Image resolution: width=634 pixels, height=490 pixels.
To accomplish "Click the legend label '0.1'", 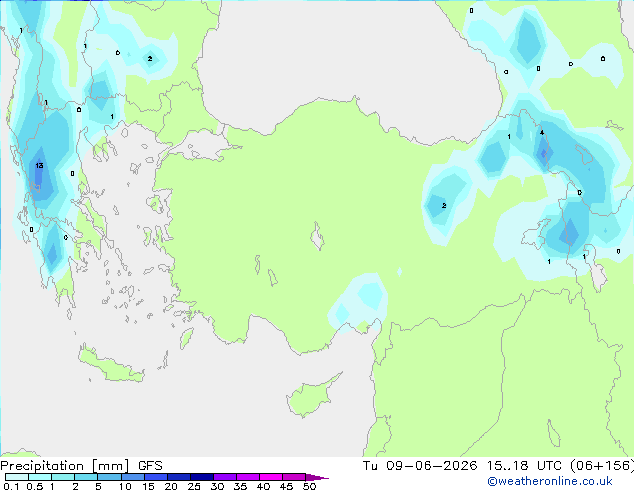I will coord(11,486).
